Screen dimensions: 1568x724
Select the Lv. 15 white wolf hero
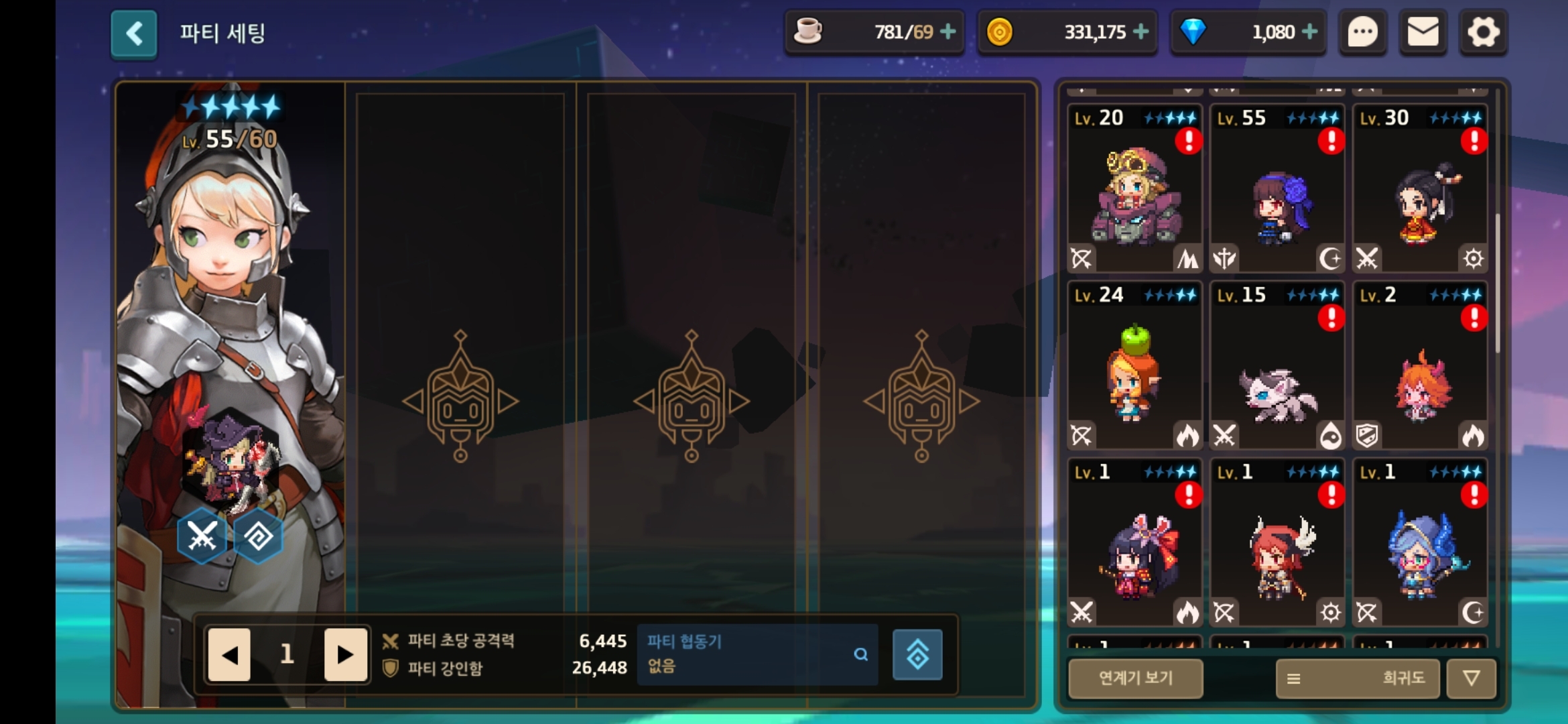[1277, 365]
